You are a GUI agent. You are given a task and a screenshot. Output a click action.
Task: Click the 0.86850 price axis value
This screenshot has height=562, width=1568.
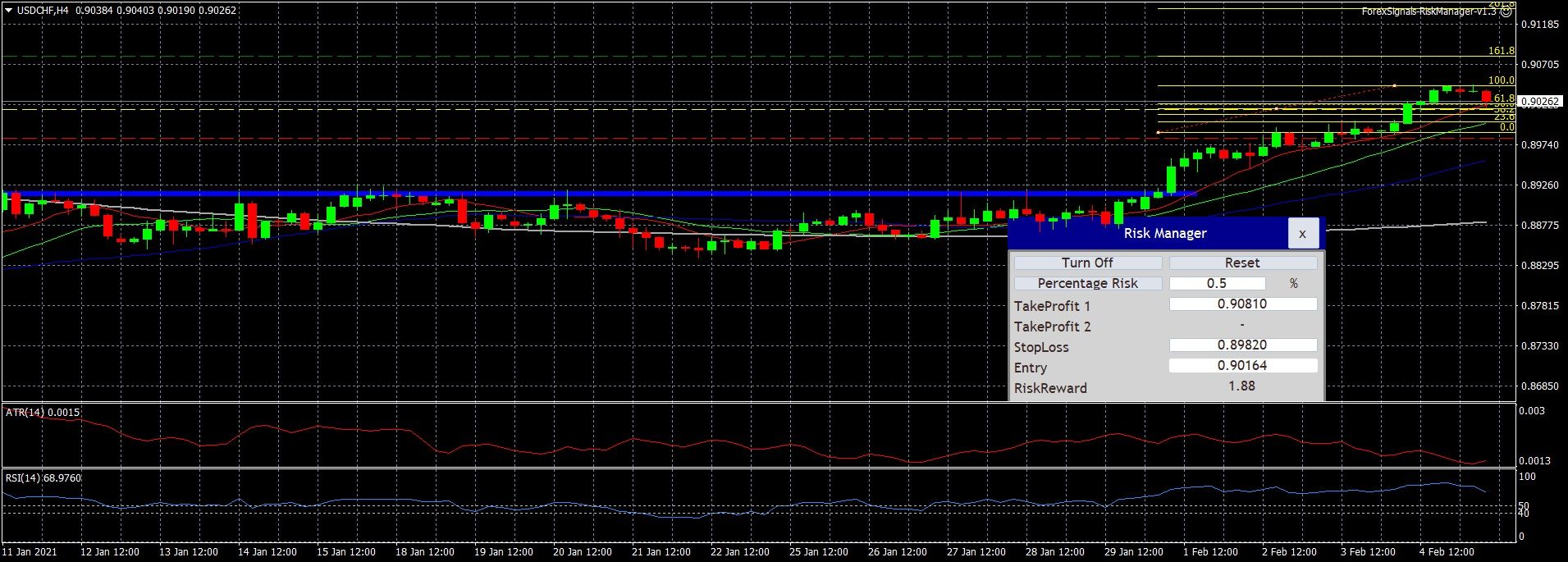[x=1540, y=386]
